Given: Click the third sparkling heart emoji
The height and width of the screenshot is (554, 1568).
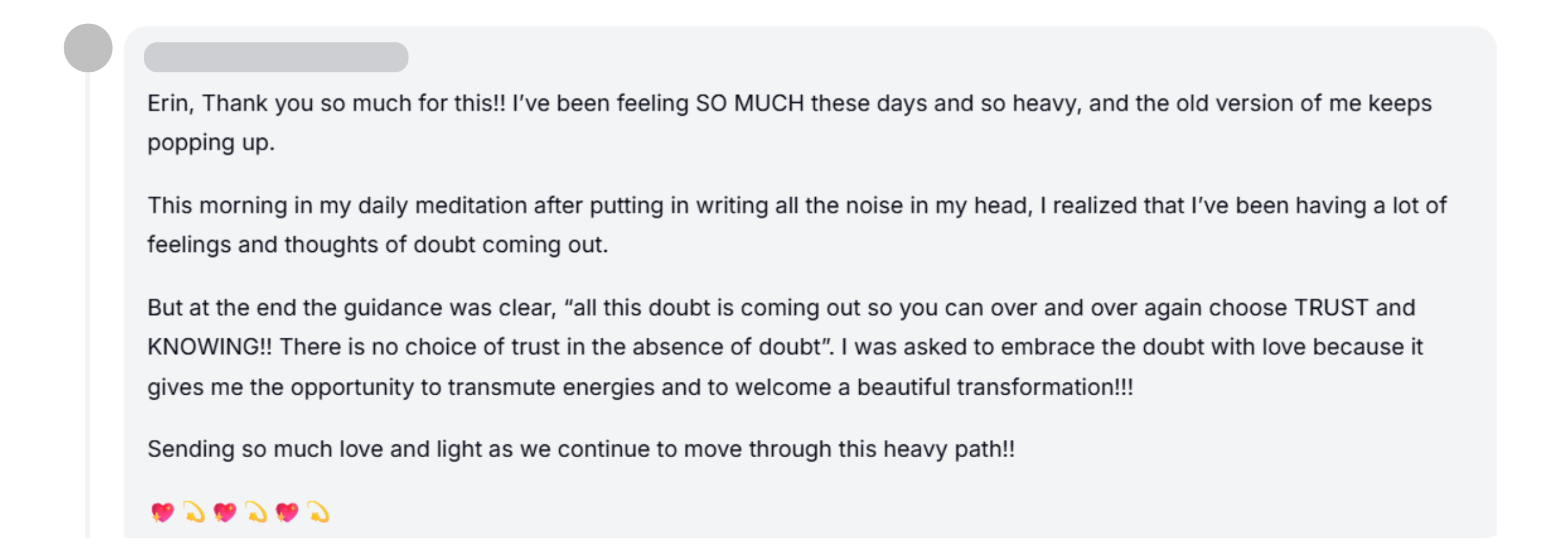Looking at the screenshot, I should 287,512.
